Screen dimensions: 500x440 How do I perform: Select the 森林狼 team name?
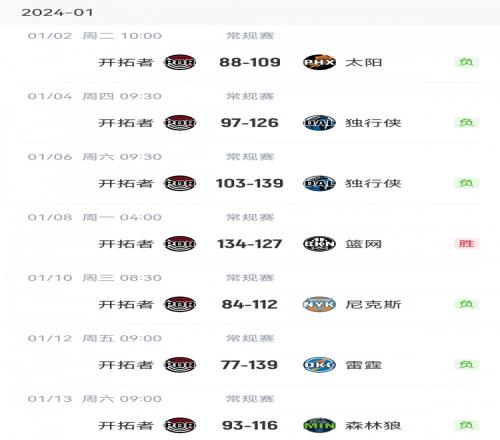pos(373,425)
